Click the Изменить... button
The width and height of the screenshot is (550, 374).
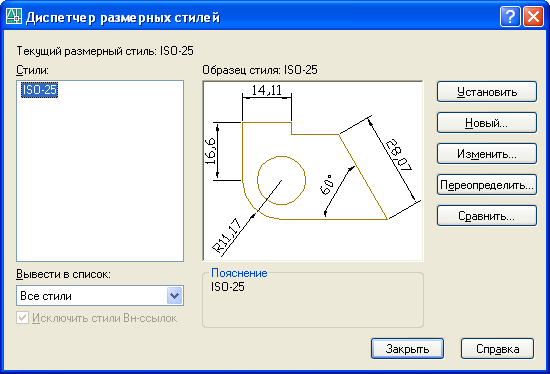click(x=487, y=154)
